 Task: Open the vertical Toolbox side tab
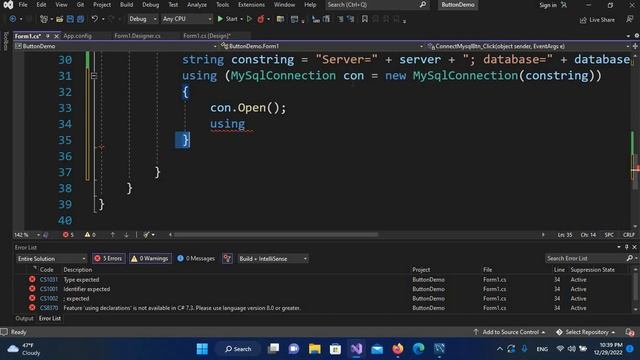[x=5, y=41]
